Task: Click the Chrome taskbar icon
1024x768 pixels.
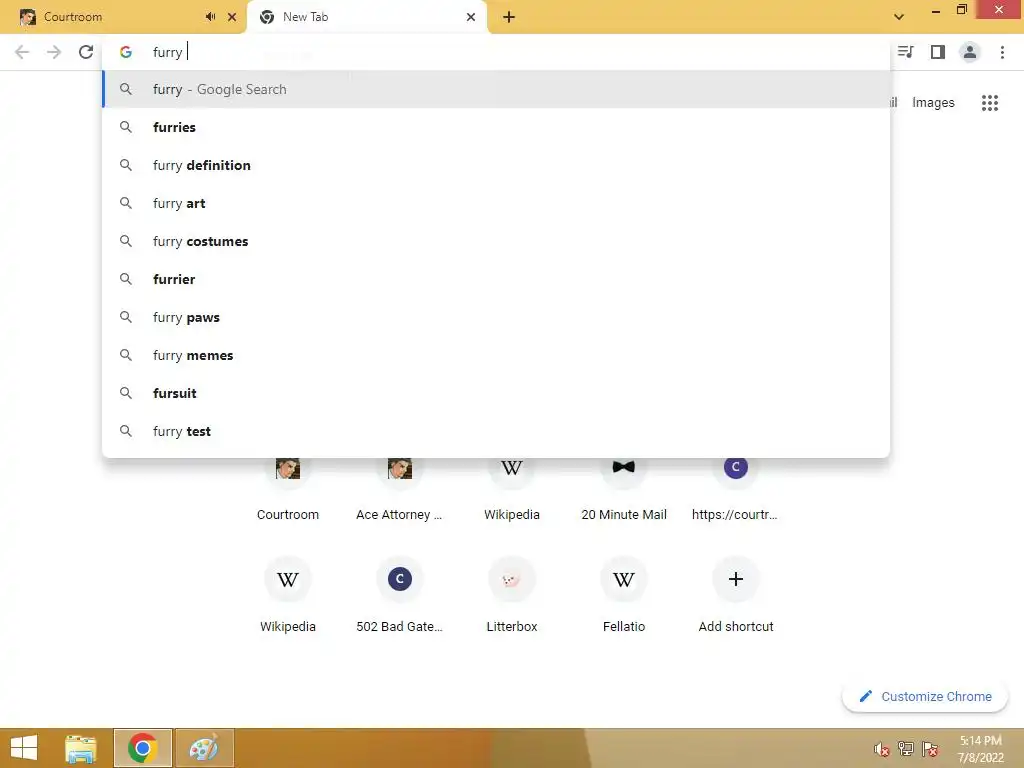Action: [x=142, y=748]
